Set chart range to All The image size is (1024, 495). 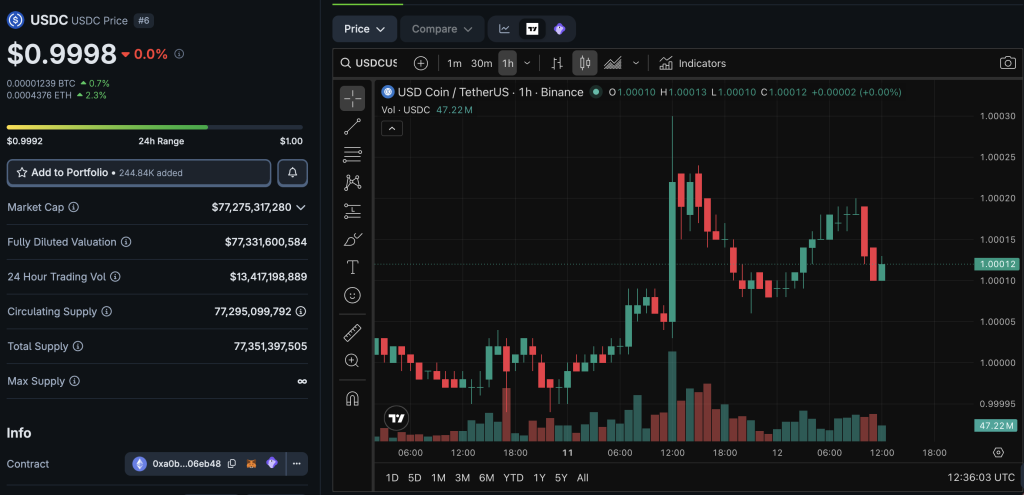[583, 477]
